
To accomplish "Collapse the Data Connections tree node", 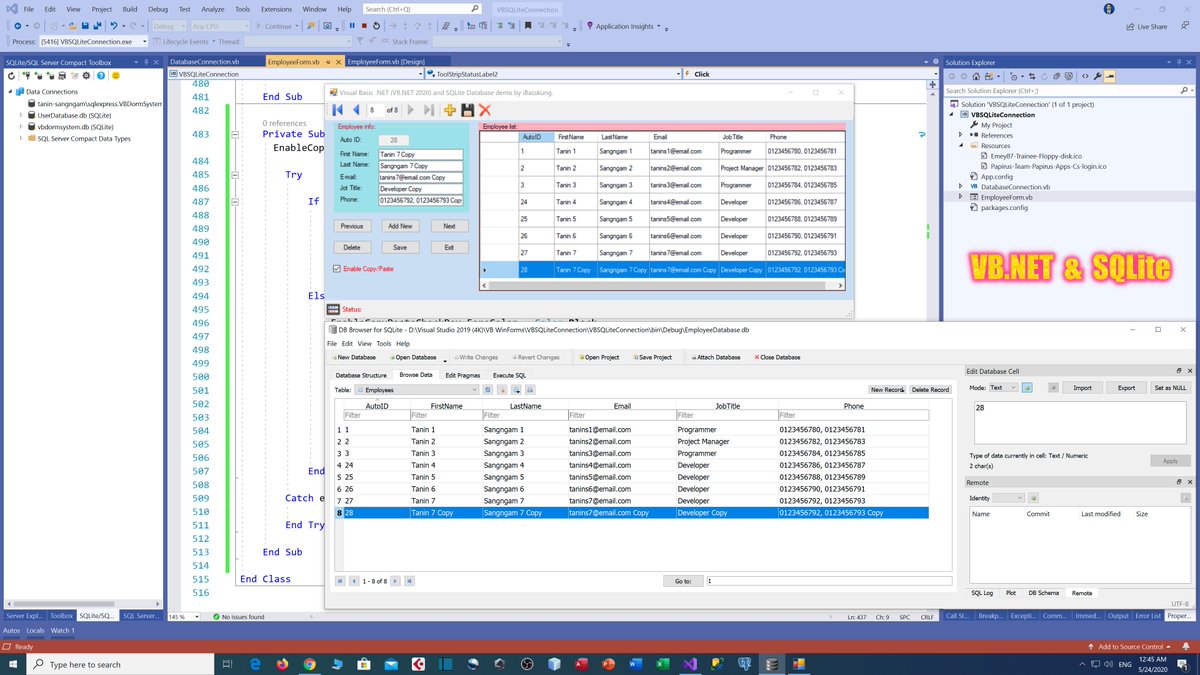I will pyautogui.click(x=10, y=91).
